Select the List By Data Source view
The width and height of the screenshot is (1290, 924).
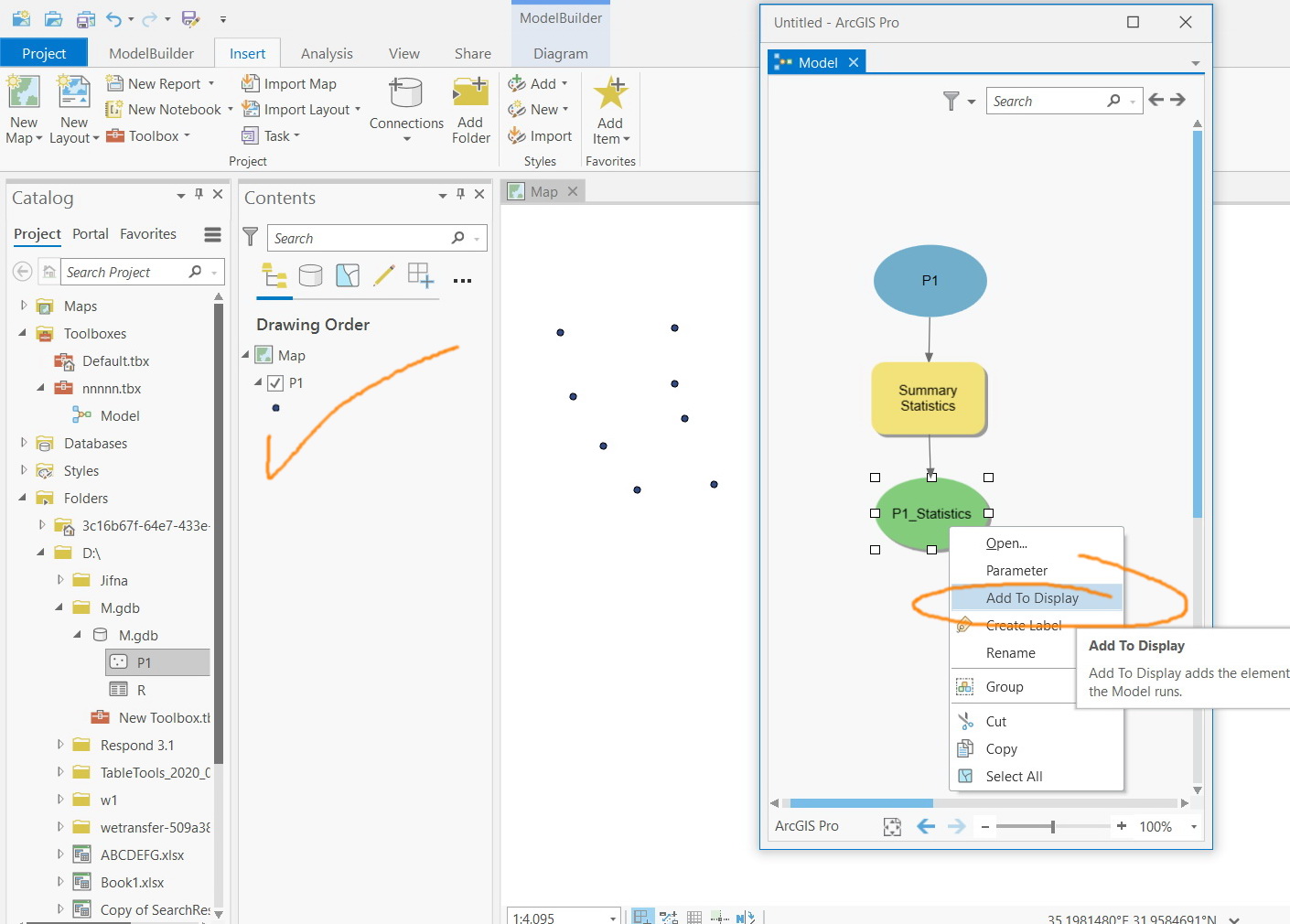click(311, 275)
